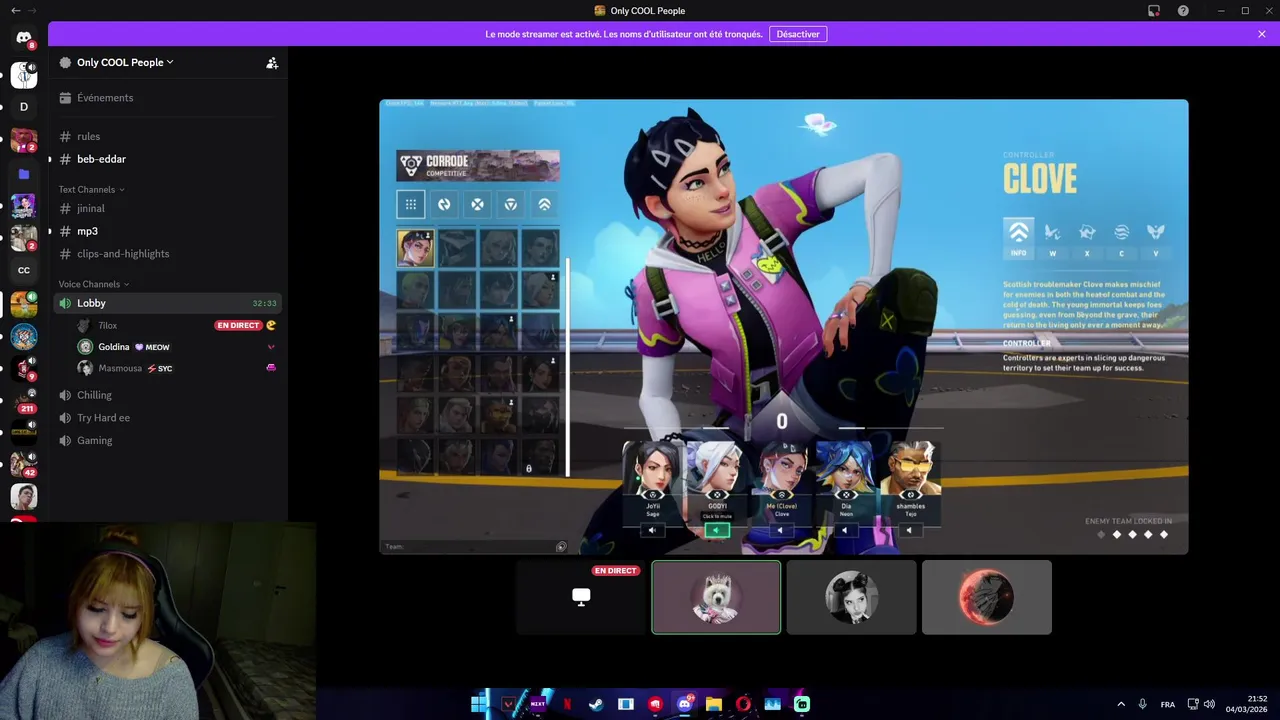
Task: Select highlighted Clove portrait in agent grid
Action: click(x=415, y=248)
